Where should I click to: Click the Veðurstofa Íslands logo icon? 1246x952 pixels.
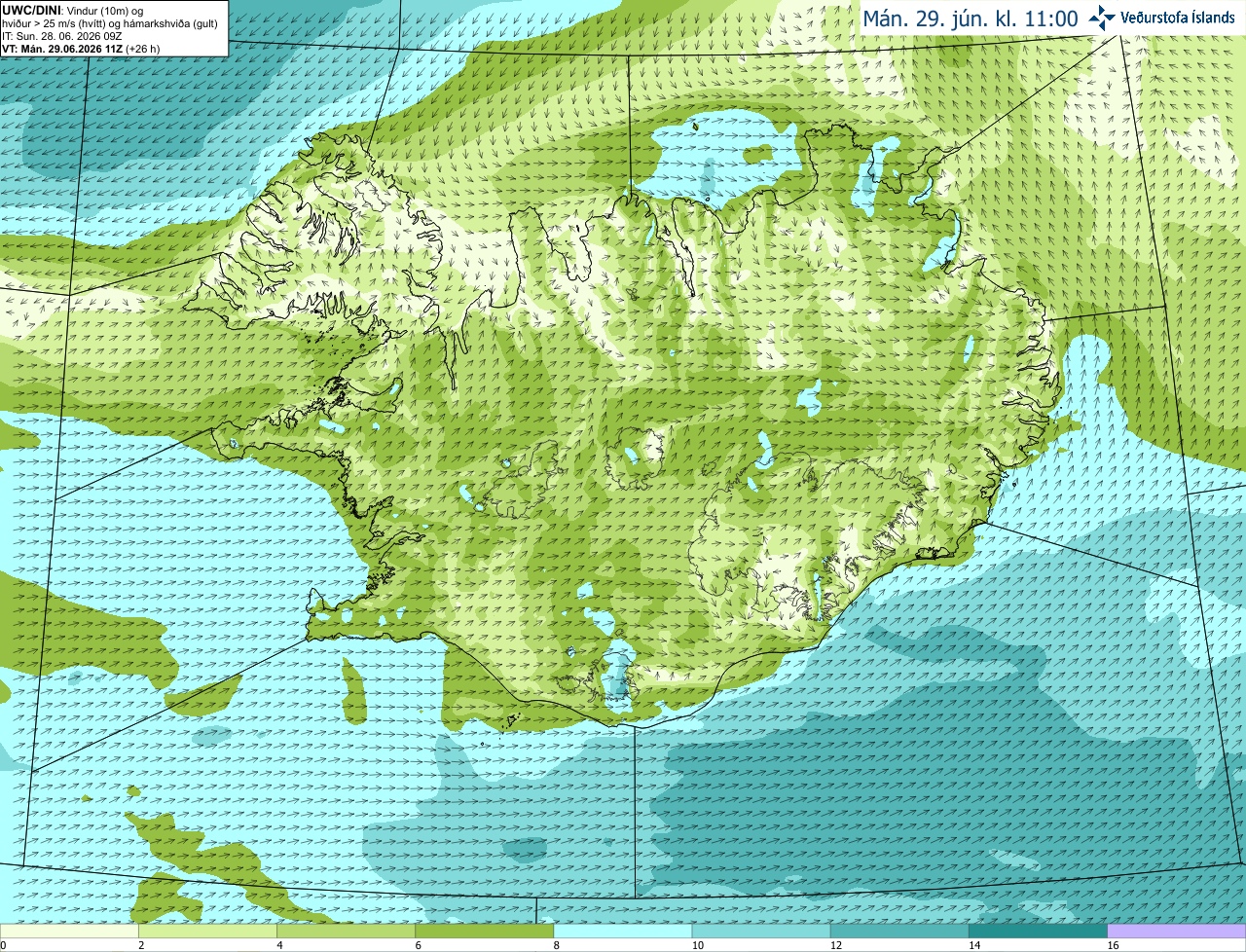[1102, 18]
